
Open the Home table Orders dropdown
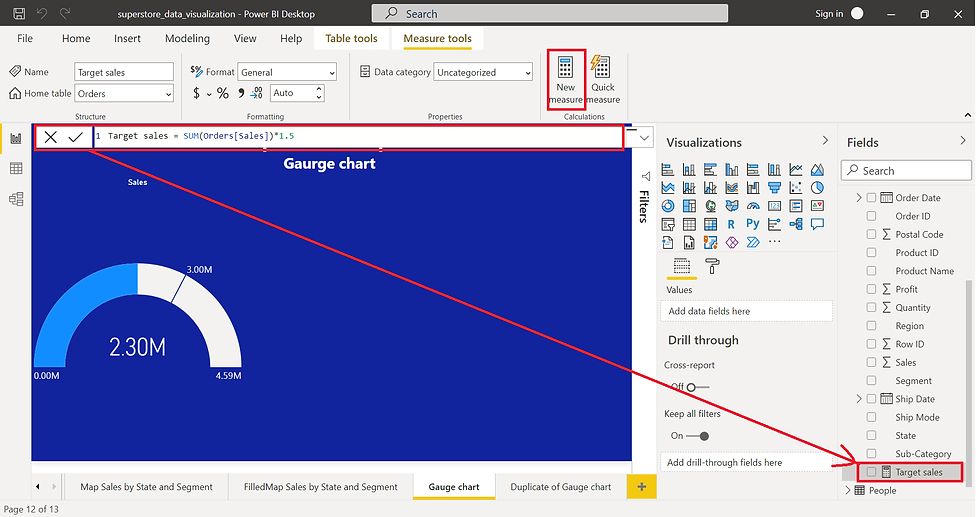click(x=124, y=94)
